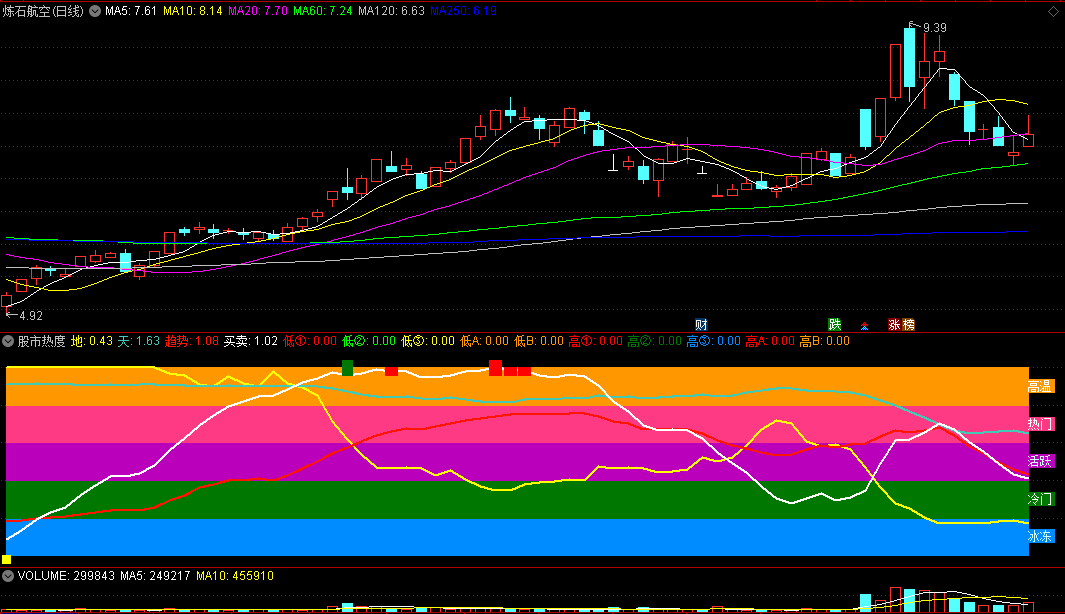Open the VOLUME indicator dropdown arrow
The width and height of the screenshot is (1065, 614).
[9, 576]
